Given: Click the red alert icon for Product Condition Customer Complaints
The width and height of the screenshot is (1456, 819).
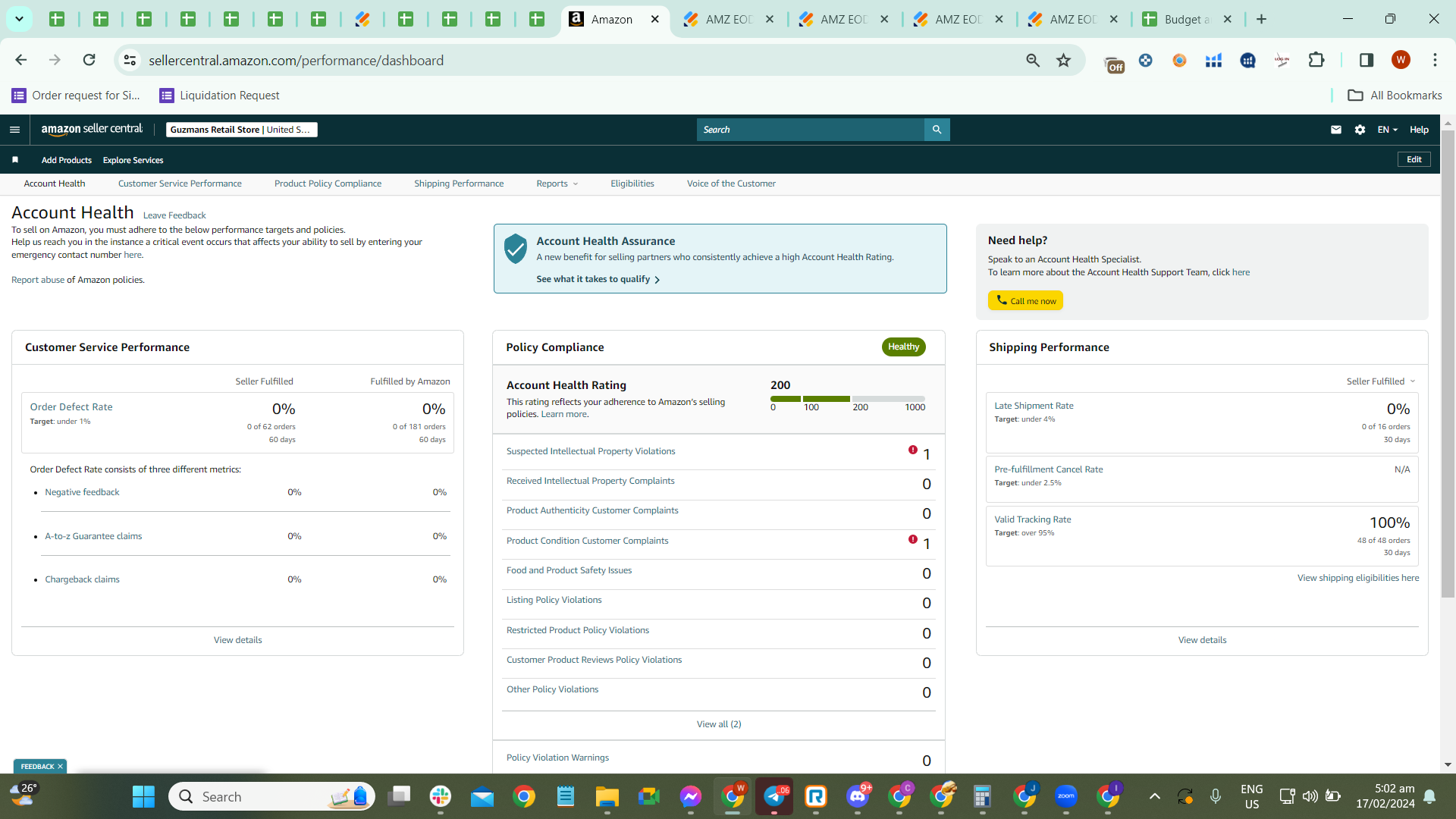Looking at the screenshot, I should [913, 539].
